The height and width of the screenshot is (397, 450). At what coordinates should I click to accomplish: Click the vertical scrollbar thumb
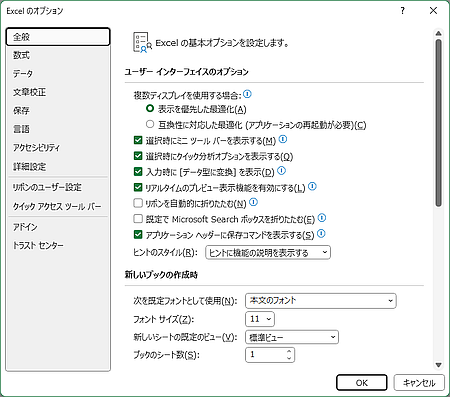[439, 123]
